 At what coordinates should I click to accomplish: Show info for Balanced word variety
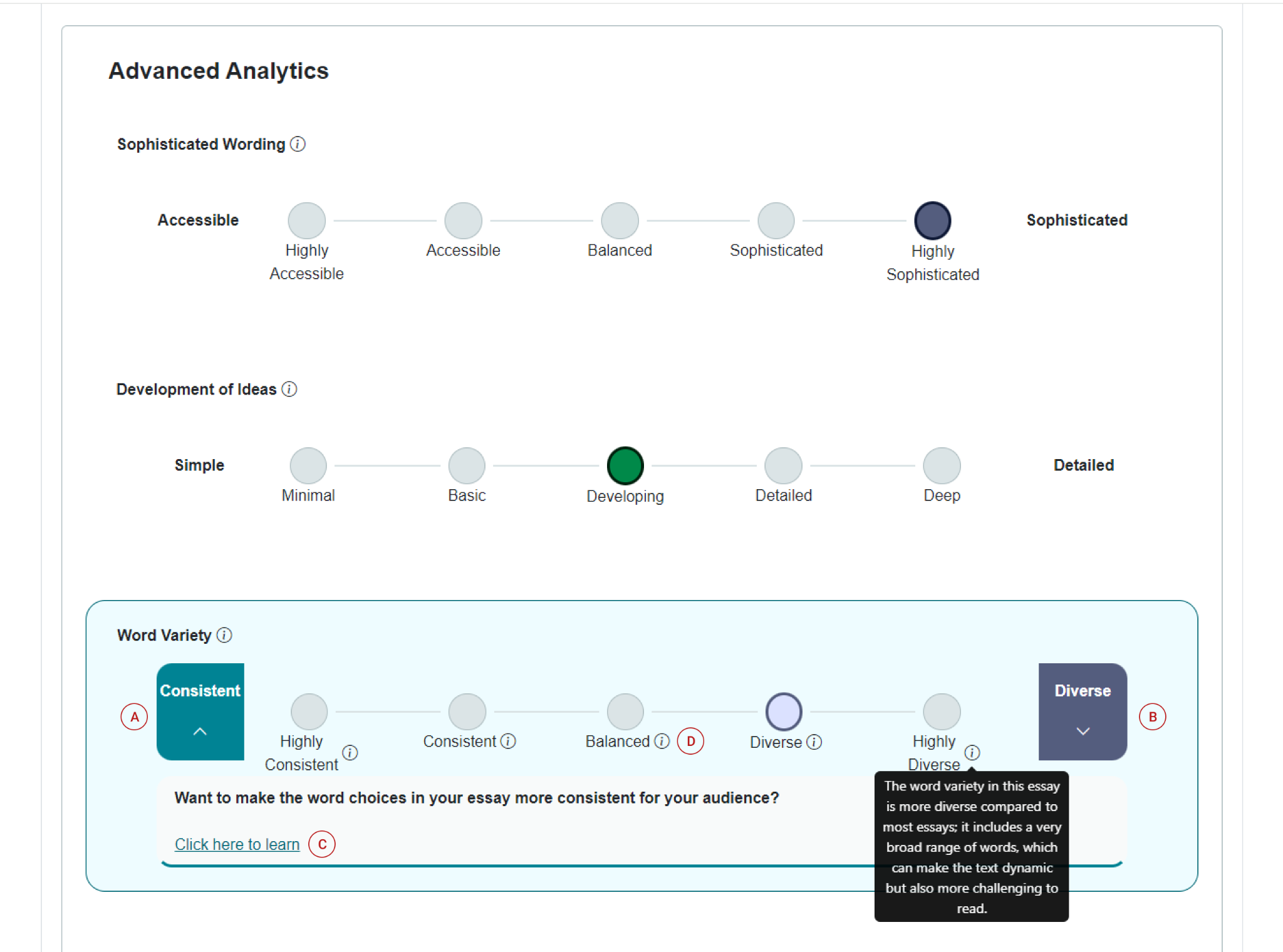click(662, 741)
